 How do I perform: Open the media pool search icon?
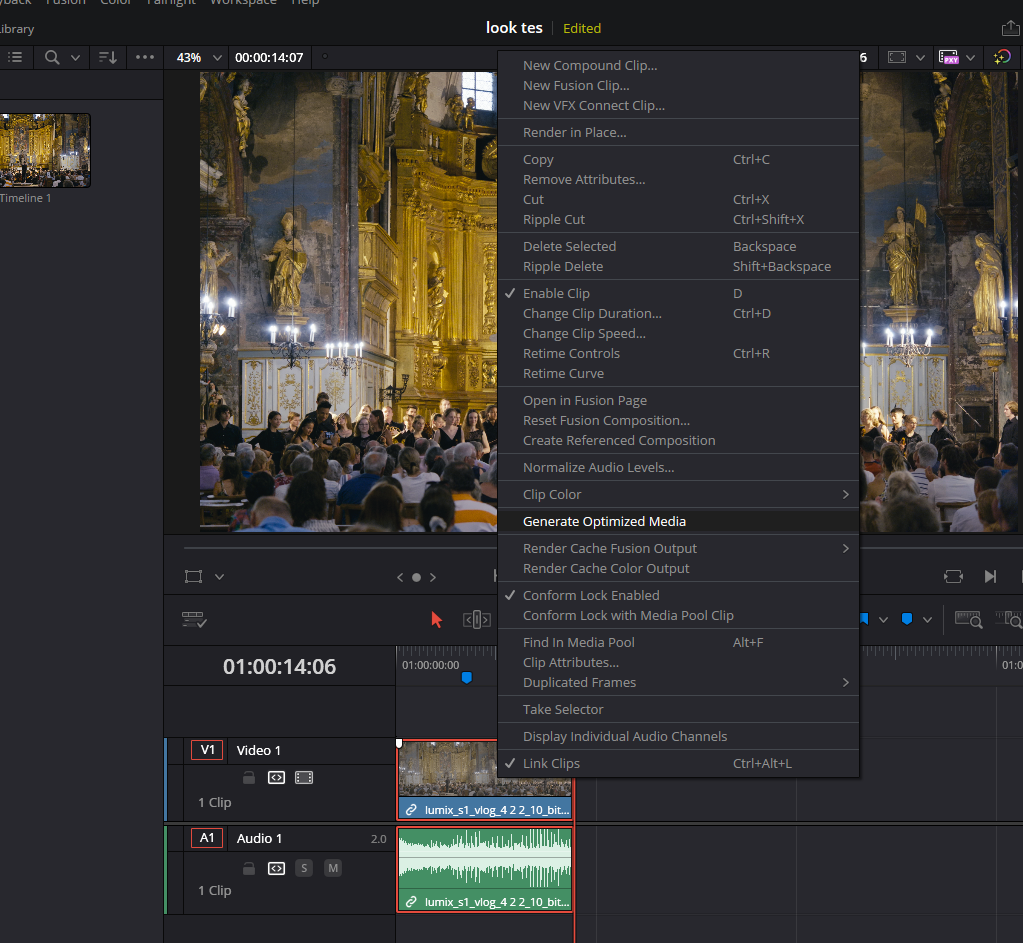(x=52, y=57)
